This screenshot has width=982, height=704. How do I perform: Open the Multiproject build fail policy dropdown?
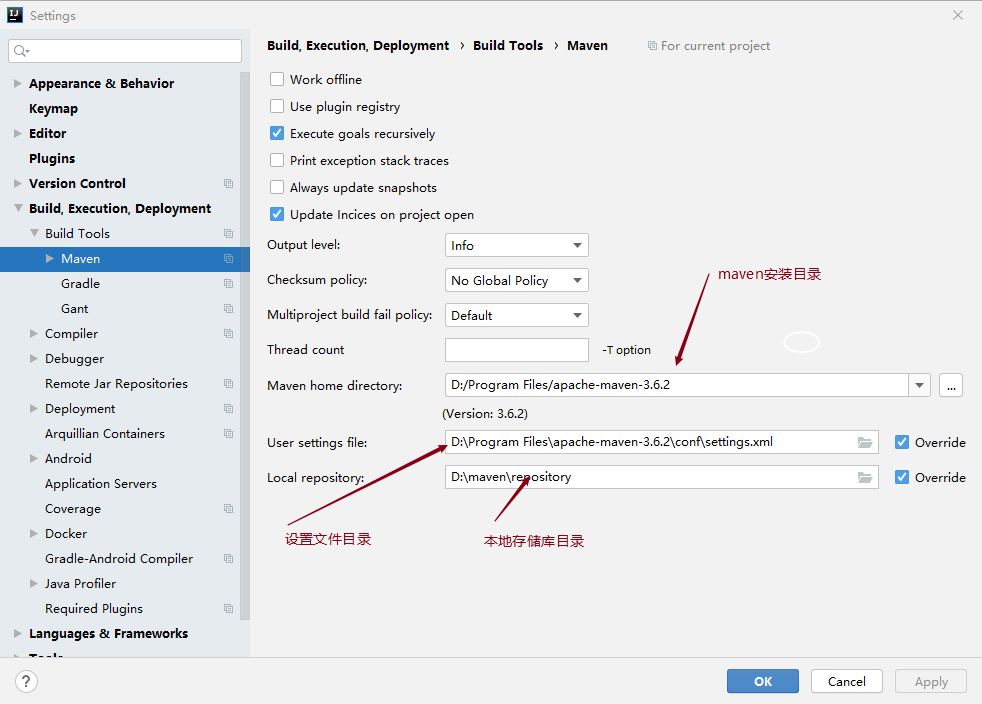pyautogui.click(x=517, y=316)
